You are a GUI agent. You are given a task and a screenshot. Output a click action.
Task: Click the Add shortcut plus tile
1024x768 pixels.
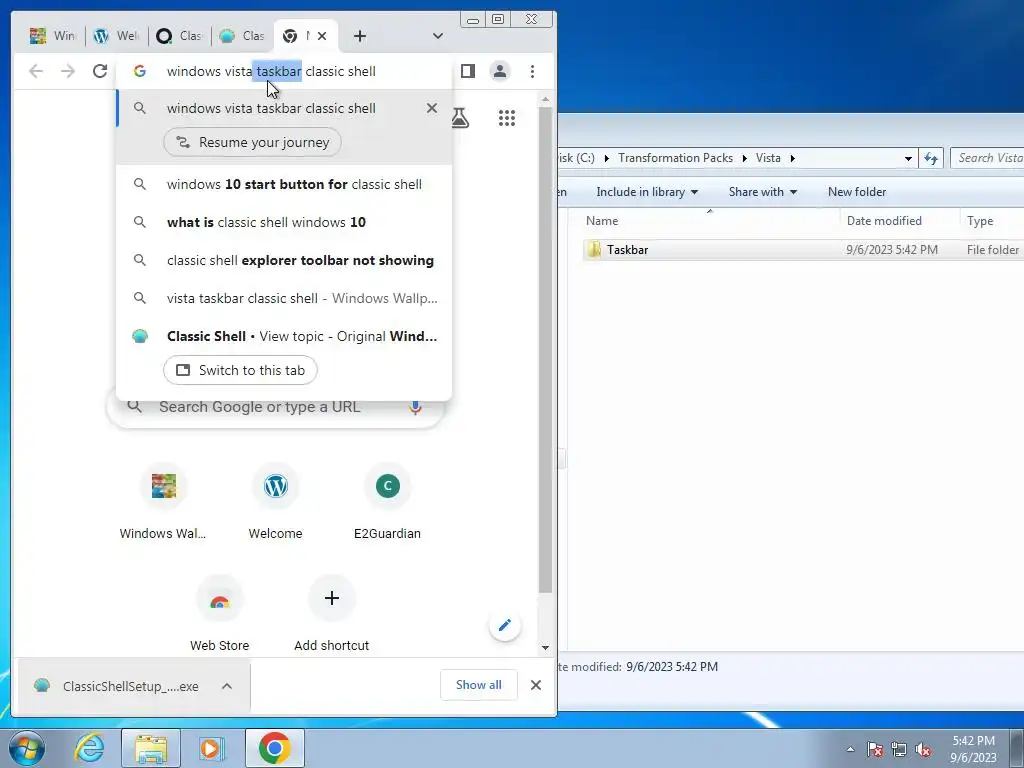point(332,615)
